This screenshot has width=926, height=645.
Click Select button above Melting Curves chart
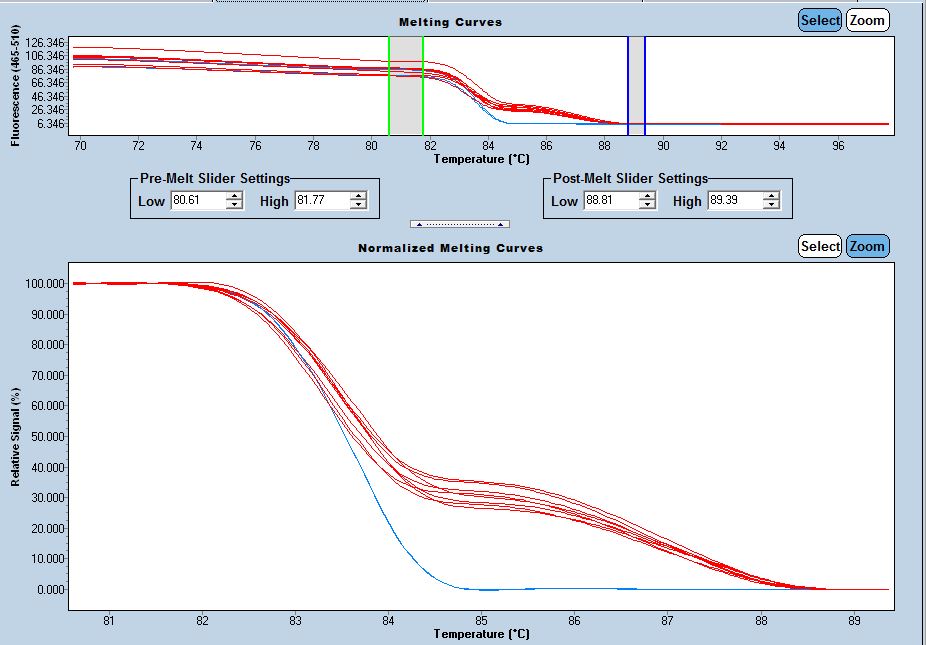pos(820,20)
